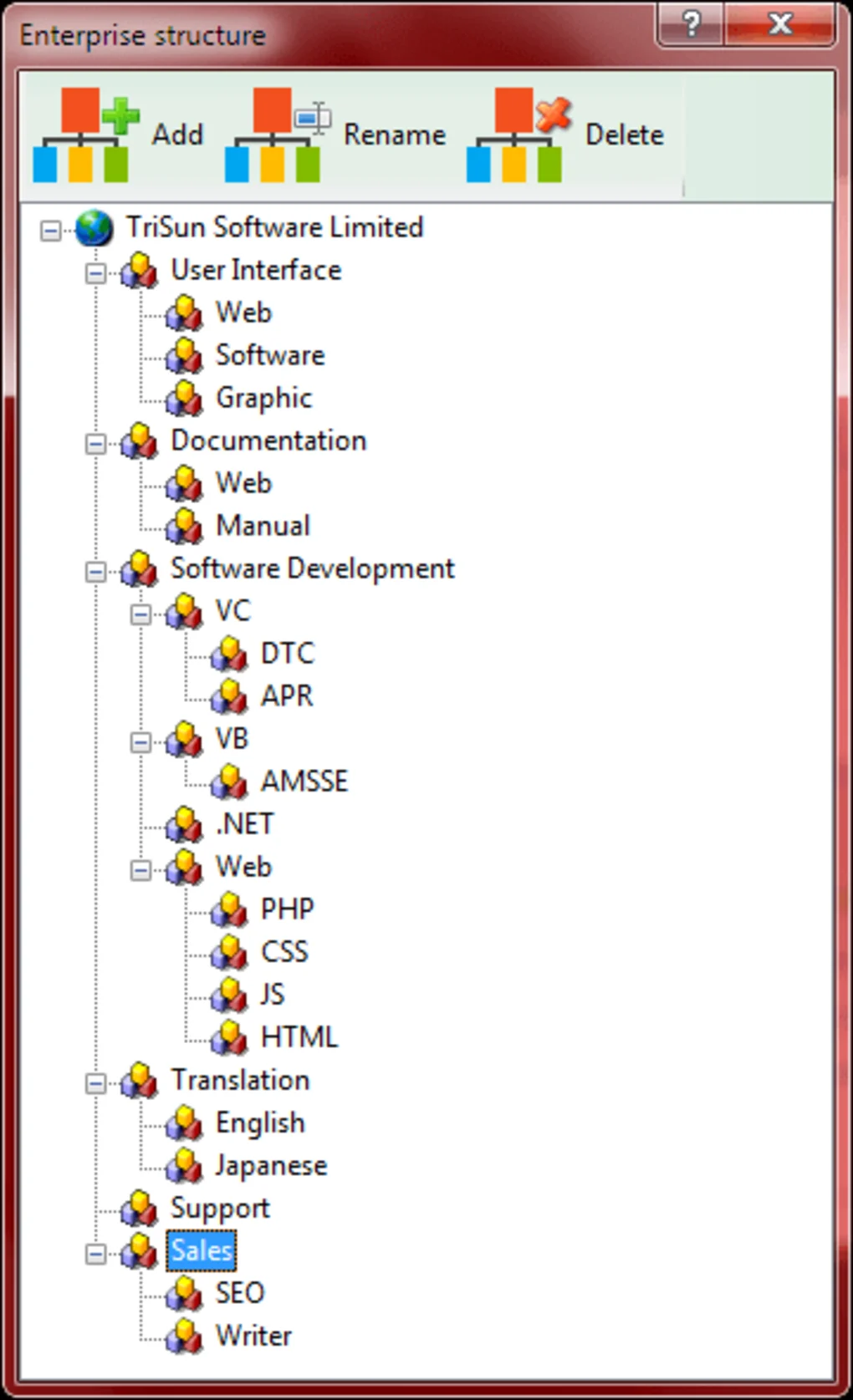853x1400 pixels.
Task: Click the group icon next to Support
Action: [x=139, y=1209]
